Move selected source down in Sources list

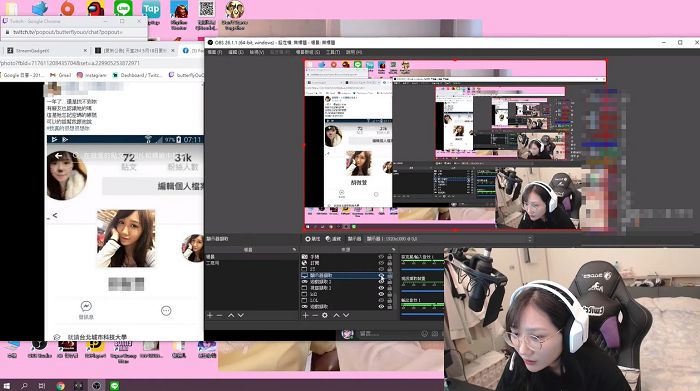[x=346, y=315]
